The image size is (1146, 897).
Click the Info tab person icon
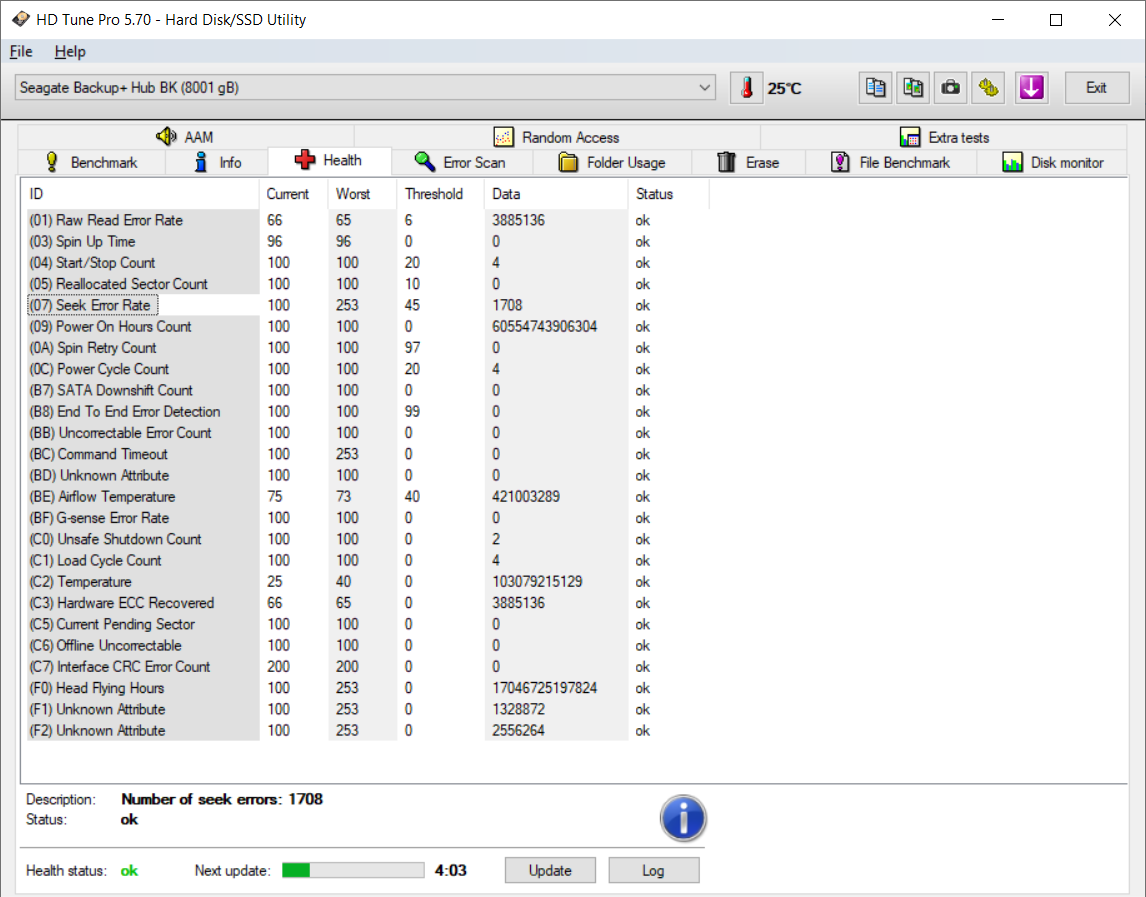(201, 162)
